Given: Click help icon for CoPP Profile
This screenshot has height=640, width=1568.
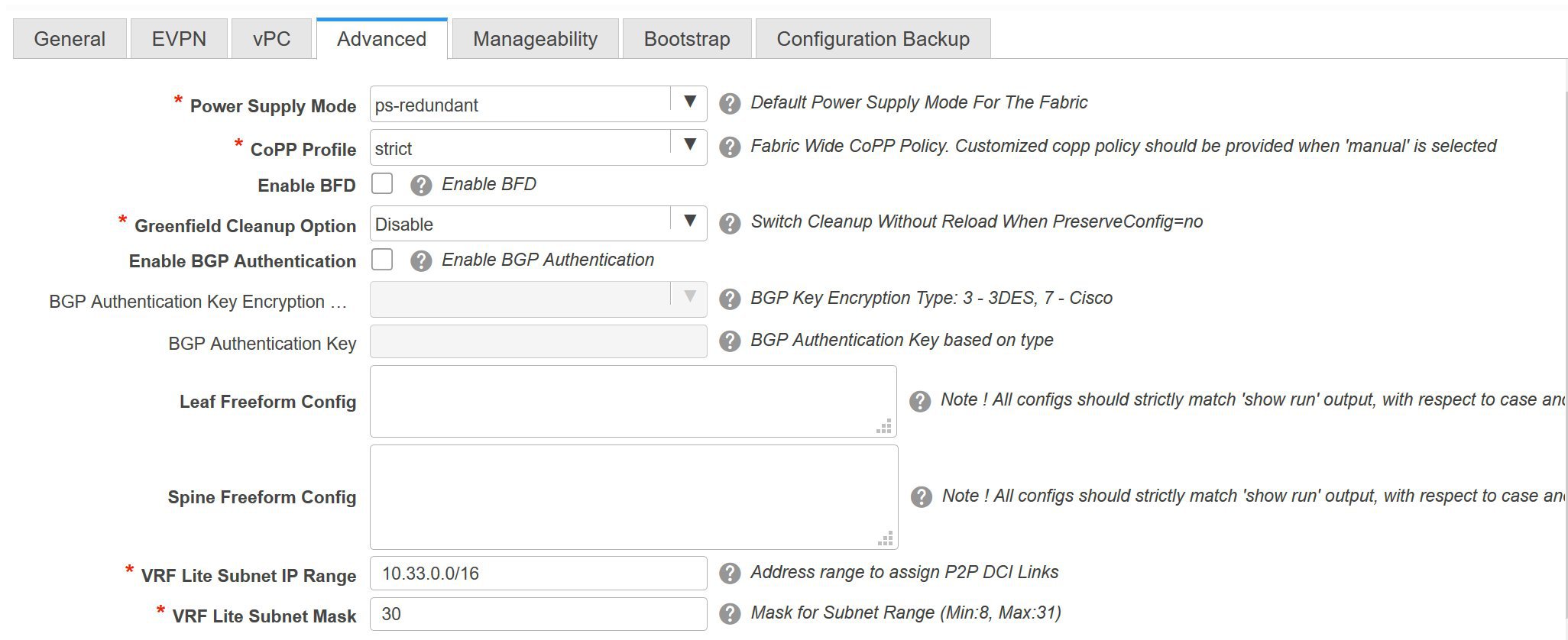Looking at the screenshot, I should pyautogui.click(x=730, y=147).
